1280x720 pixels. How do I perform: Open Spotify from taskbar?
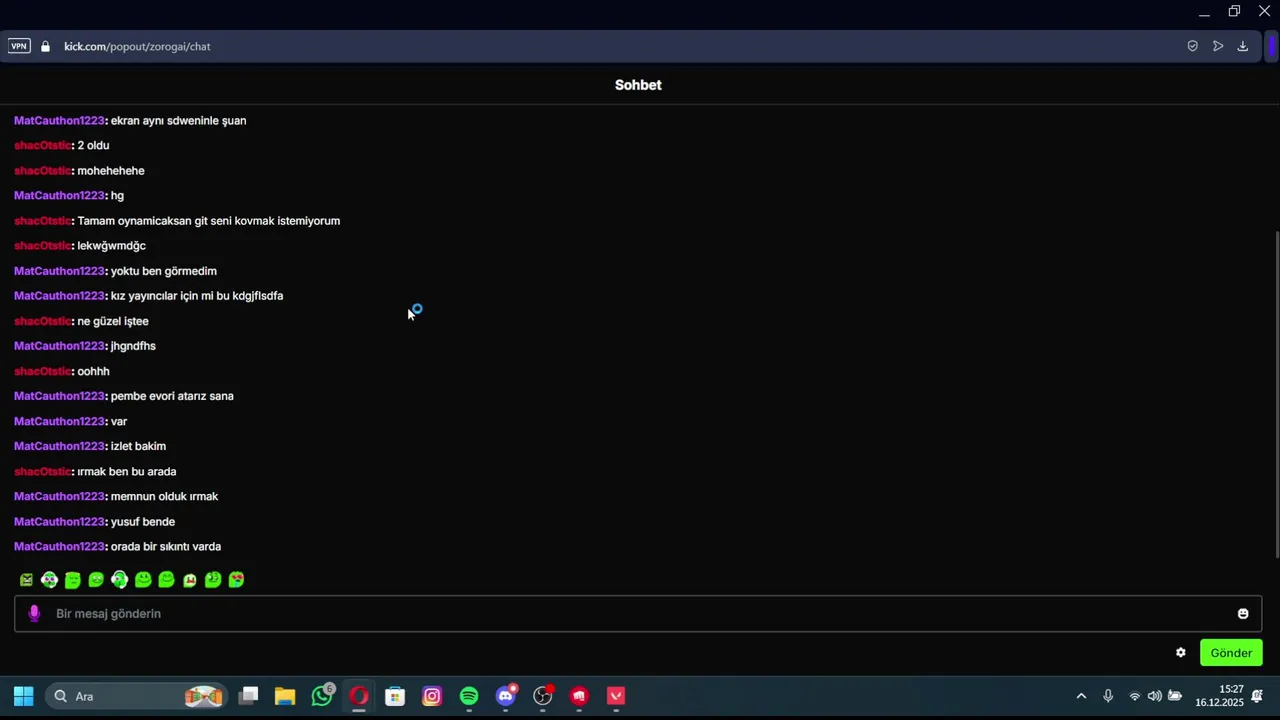[x=469, y=696]
